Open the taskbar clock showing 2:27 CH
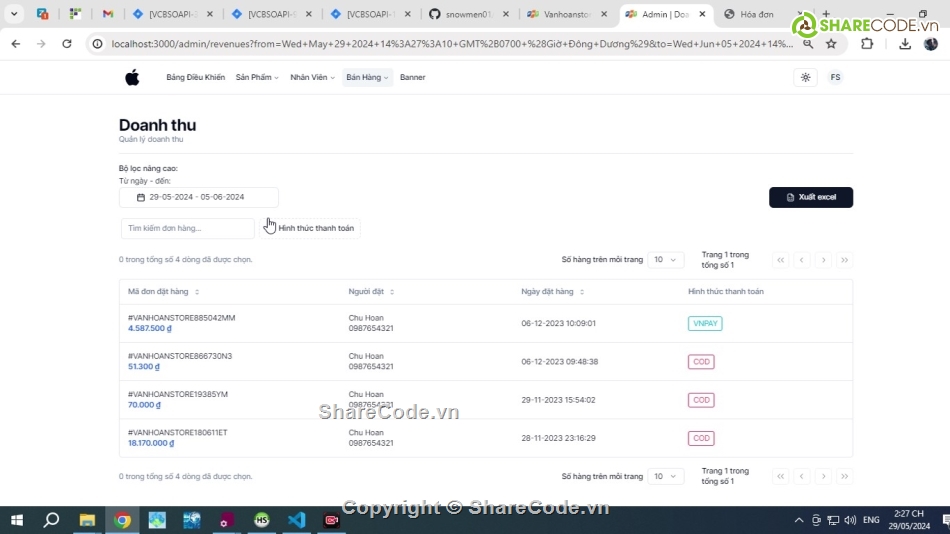The image size is (950, 534). point(909,520)
